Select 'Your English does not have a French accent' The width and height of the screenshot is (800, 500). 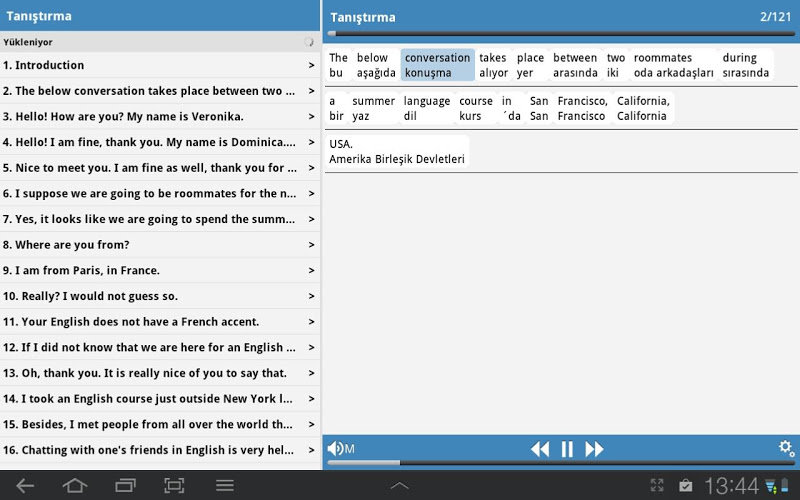(150, 322)
